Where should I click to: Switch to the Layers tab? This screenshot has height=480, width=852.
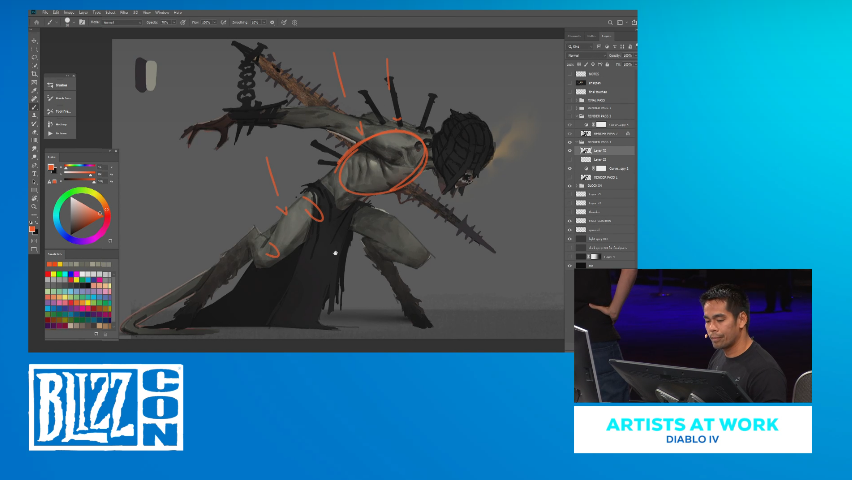tap(606, 36)
